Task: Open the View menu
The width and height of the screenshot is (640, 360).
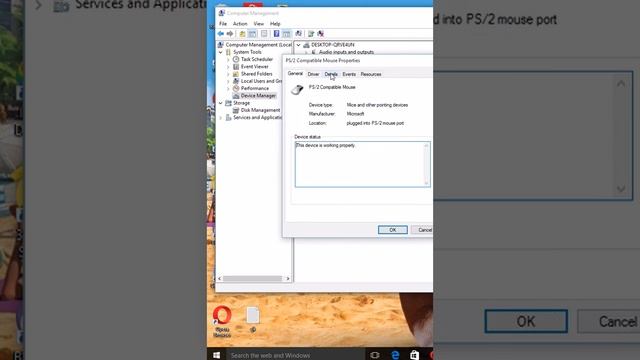Action: tap(258, 24)
